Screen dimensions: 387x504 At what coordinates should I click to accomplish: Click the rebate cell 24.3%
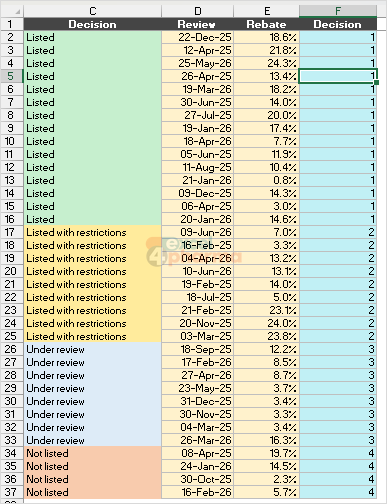(x=266, y=63)
